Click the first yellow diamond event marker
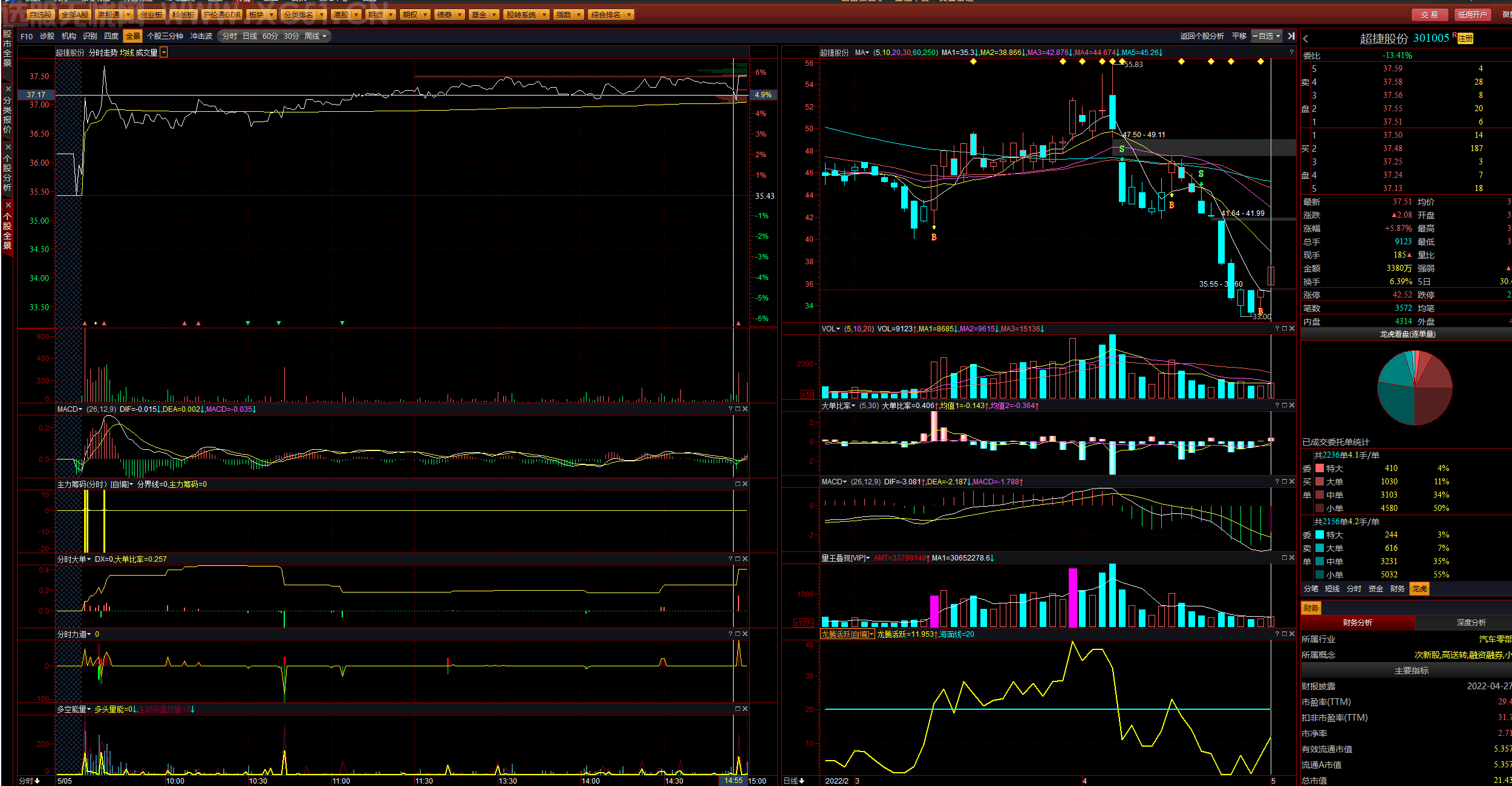The height and width of the screenshot is (786, 1512). coord(973,62)
